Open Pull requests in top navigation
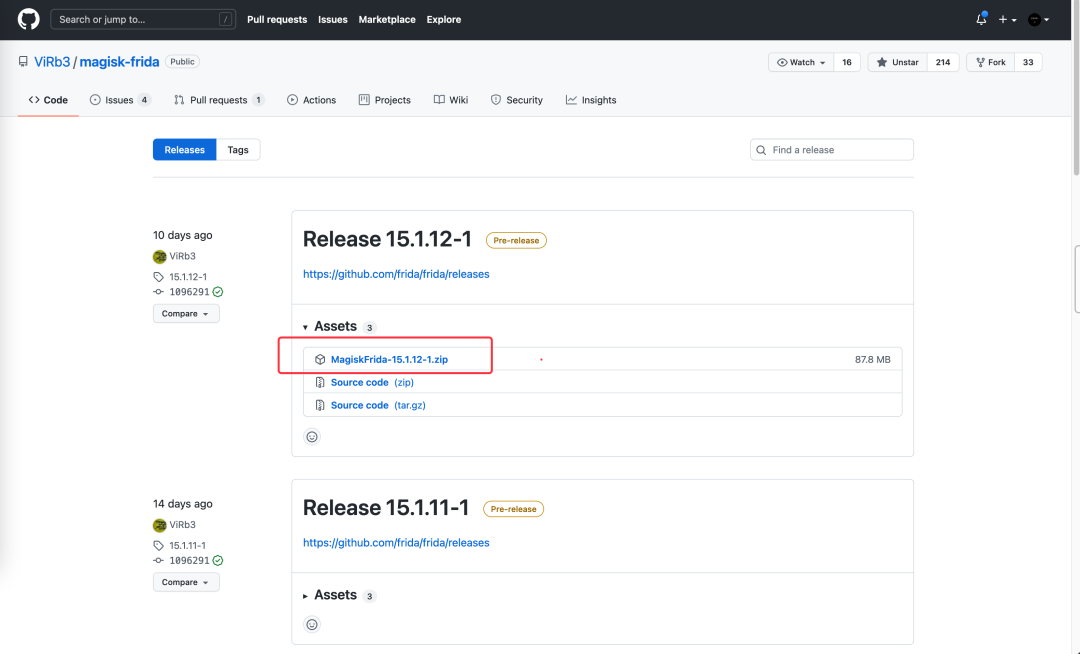Viewport: 1080px width, 654px height. (277, 19)
